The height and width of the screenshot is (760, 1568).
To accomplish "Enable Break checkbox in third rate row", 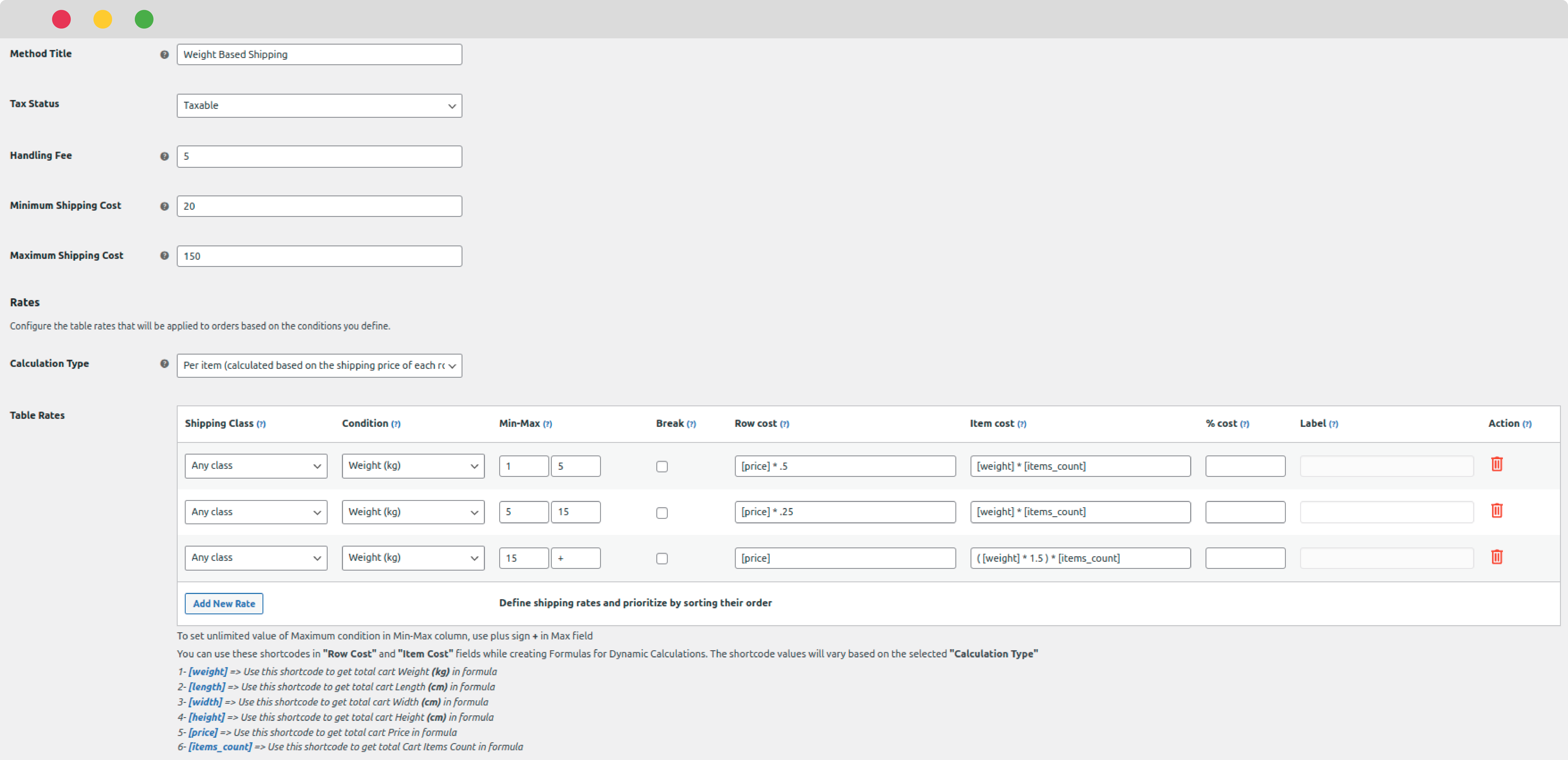I will click(x=662, y=558).
